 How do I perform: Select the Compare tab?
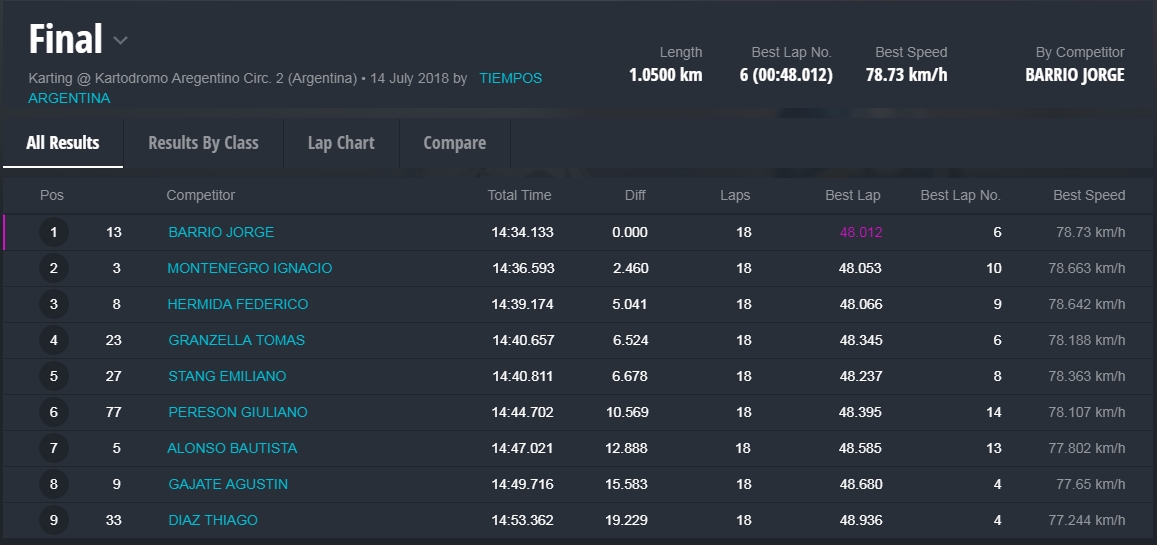[454, 143]
